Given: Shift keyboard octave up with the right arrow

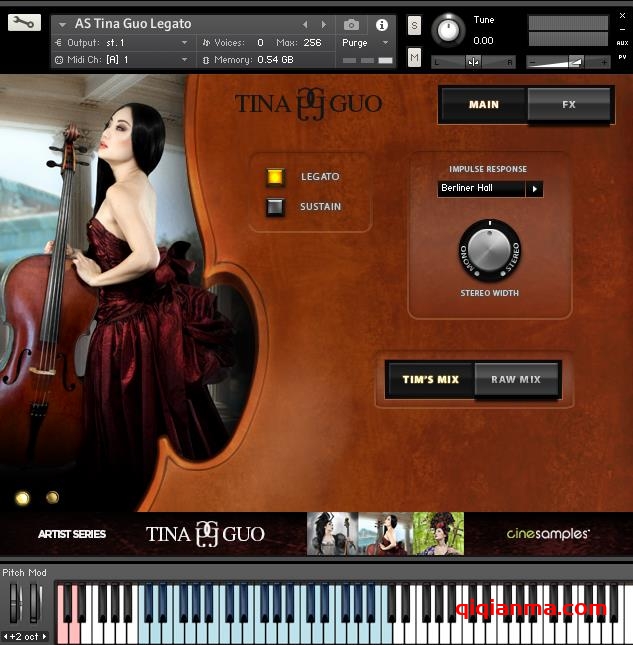Looking at the screenshot, I should coord(44,636).
